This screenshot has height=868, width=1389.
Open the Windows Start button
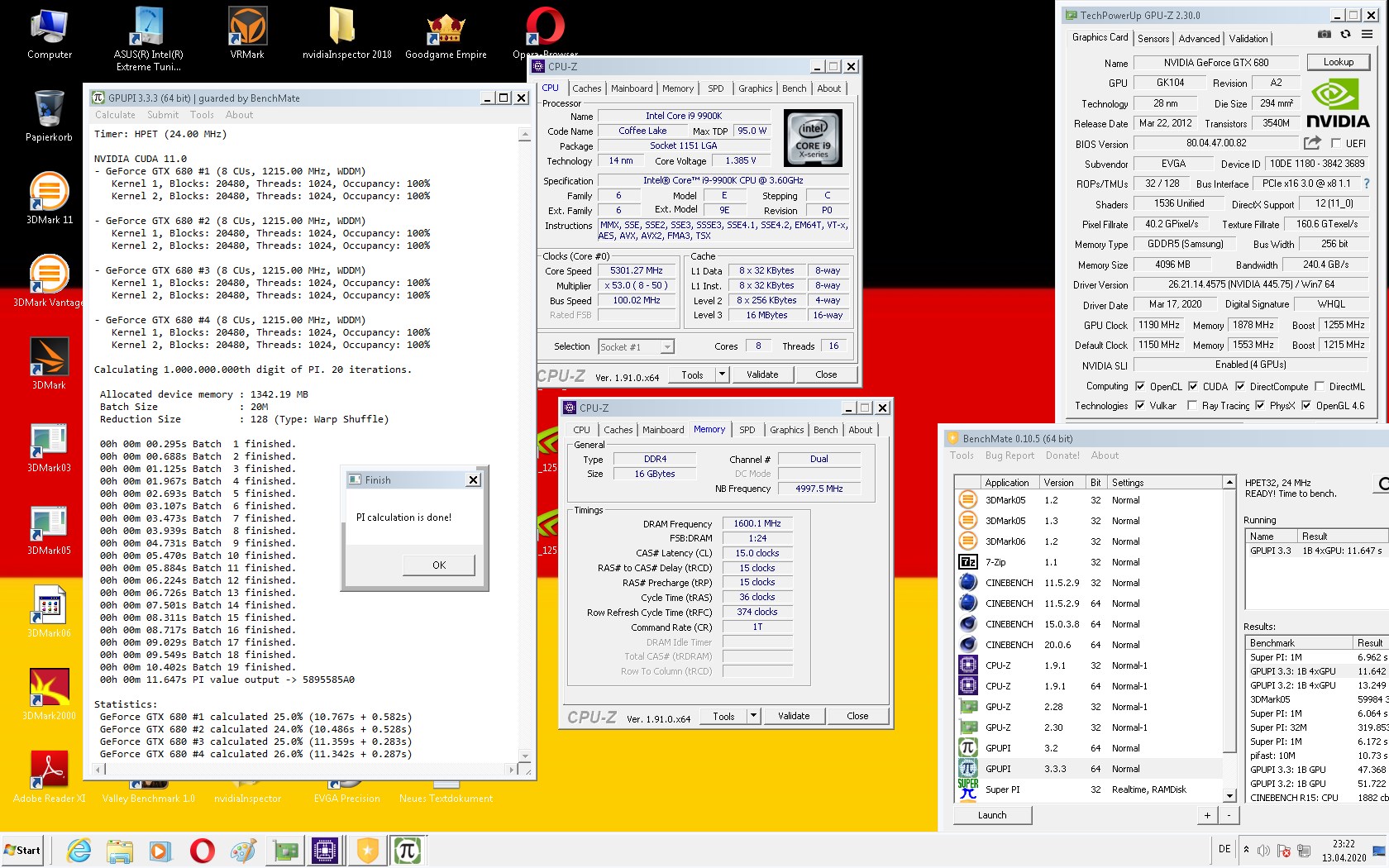tap(22, 851)
